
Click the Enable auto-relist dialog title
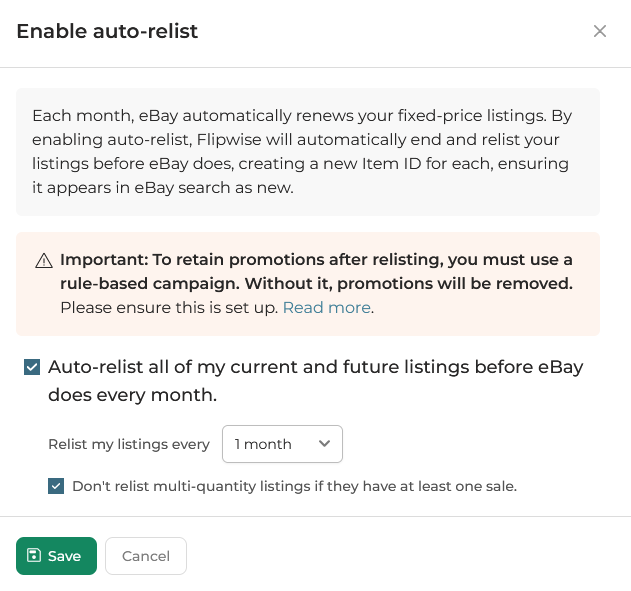(x=107, y=31)
